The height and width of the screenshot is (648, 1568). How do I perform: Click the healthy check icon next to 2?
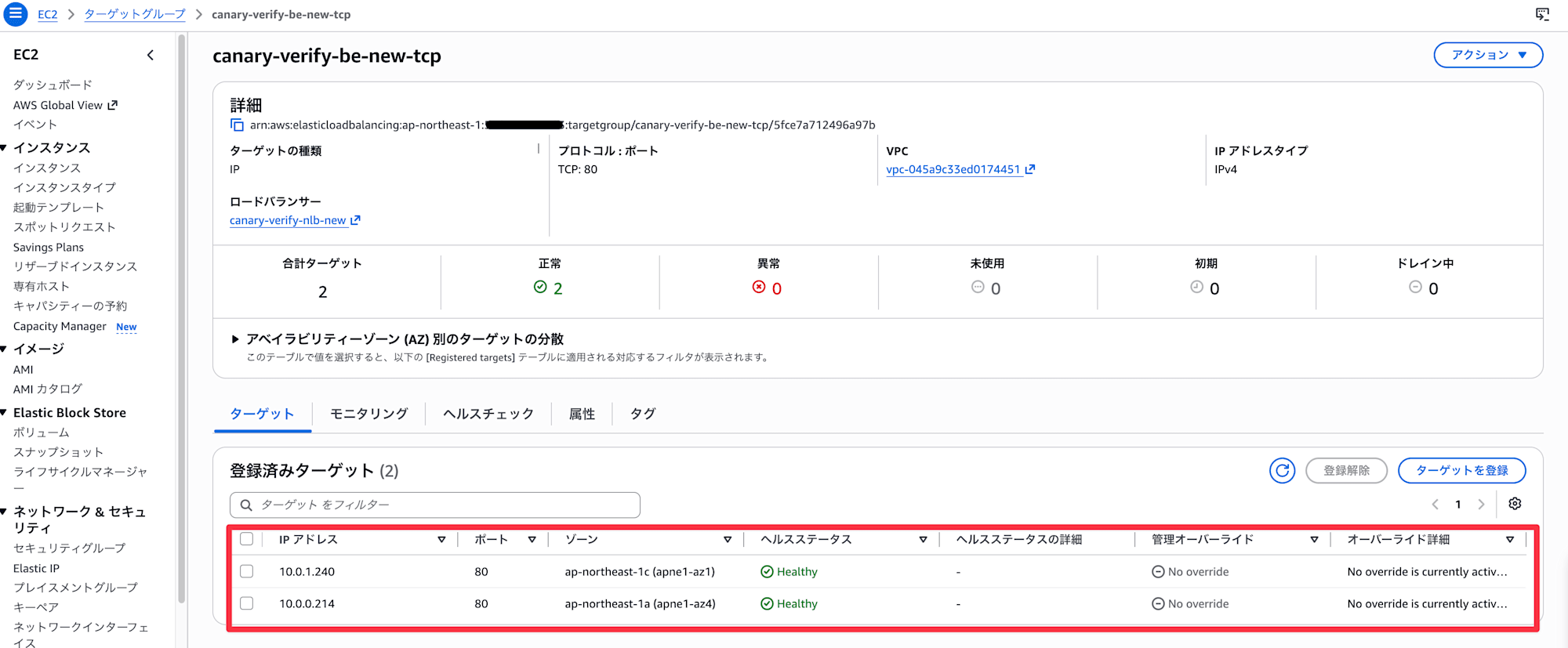(540, 287)
